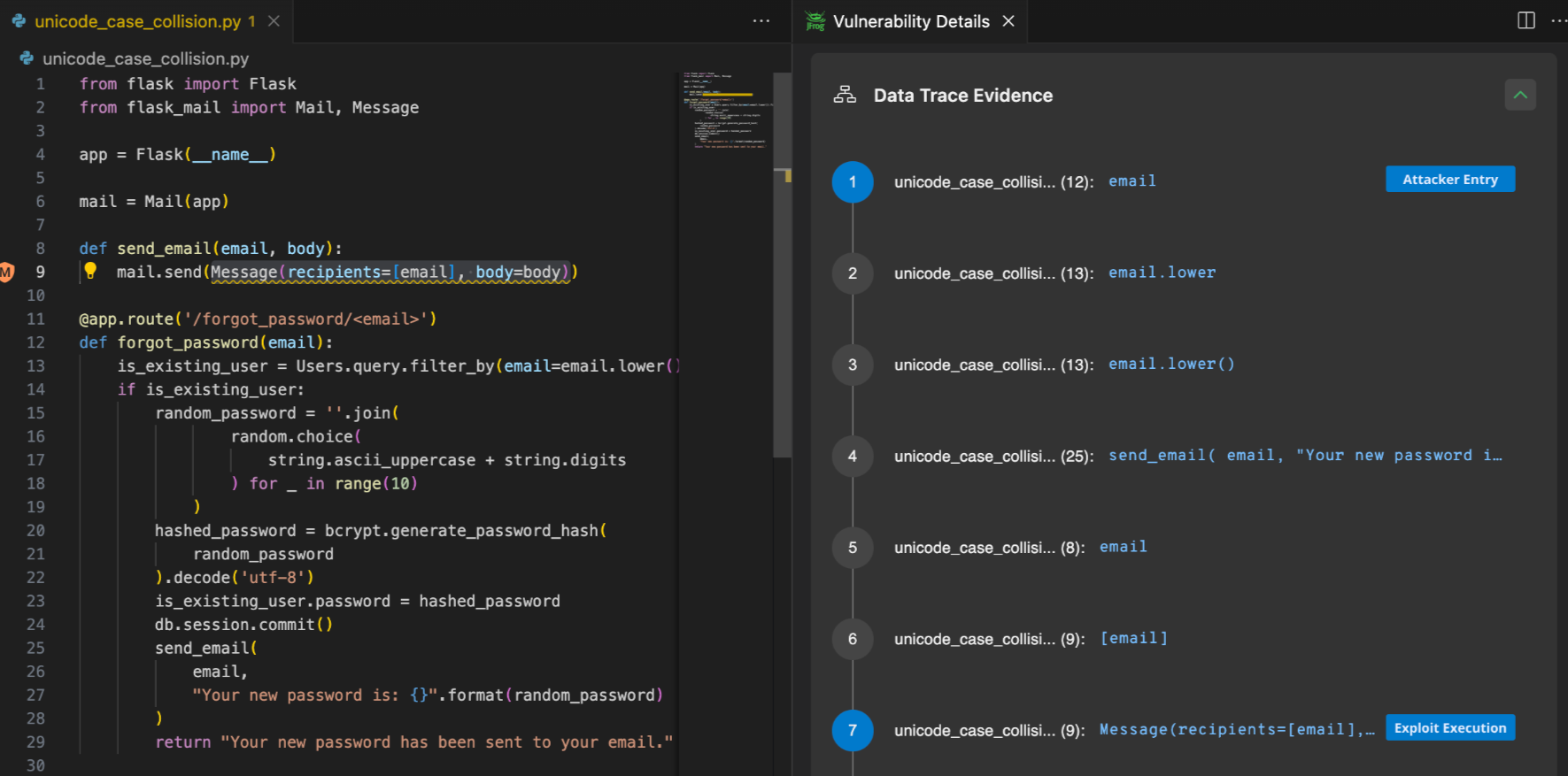The height and width of the screenshot is (776, 1568).
Task: Click the Python file icon in the breadcrumb
Action: (27, 58)
